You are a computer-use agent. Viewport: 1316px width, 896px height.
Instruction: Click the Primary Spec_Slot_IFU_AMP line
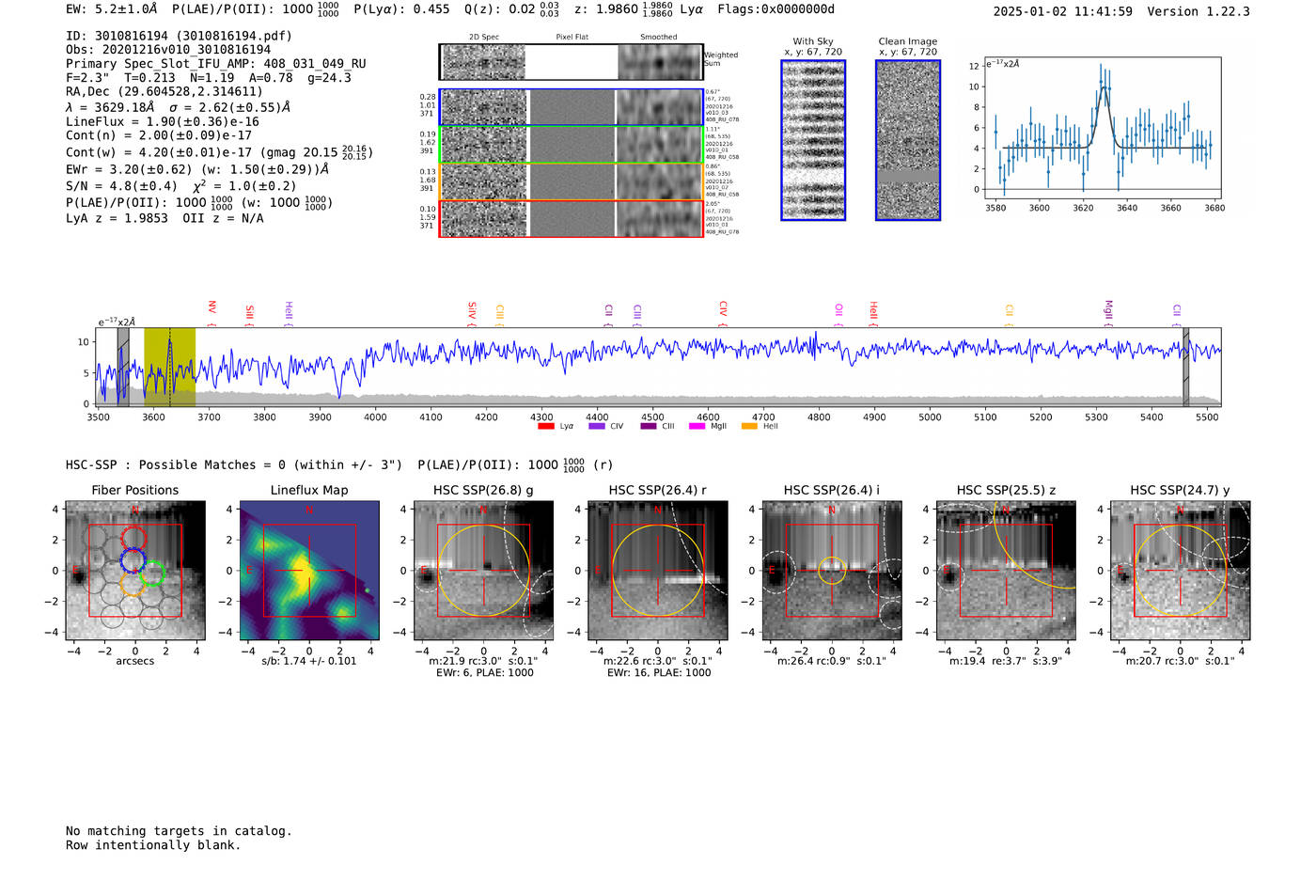pos(216,64)
